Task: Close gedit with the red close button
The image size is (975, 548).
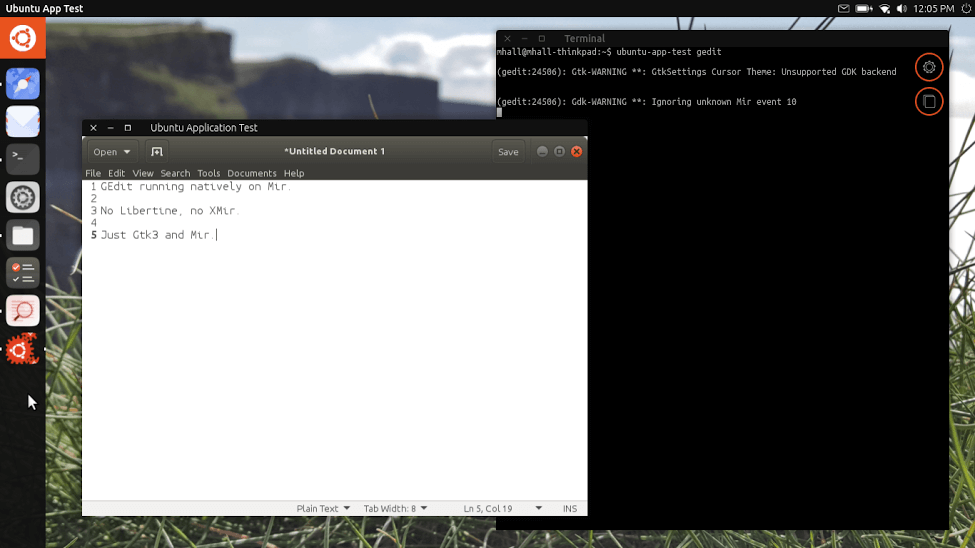Action: click(576, 152)
